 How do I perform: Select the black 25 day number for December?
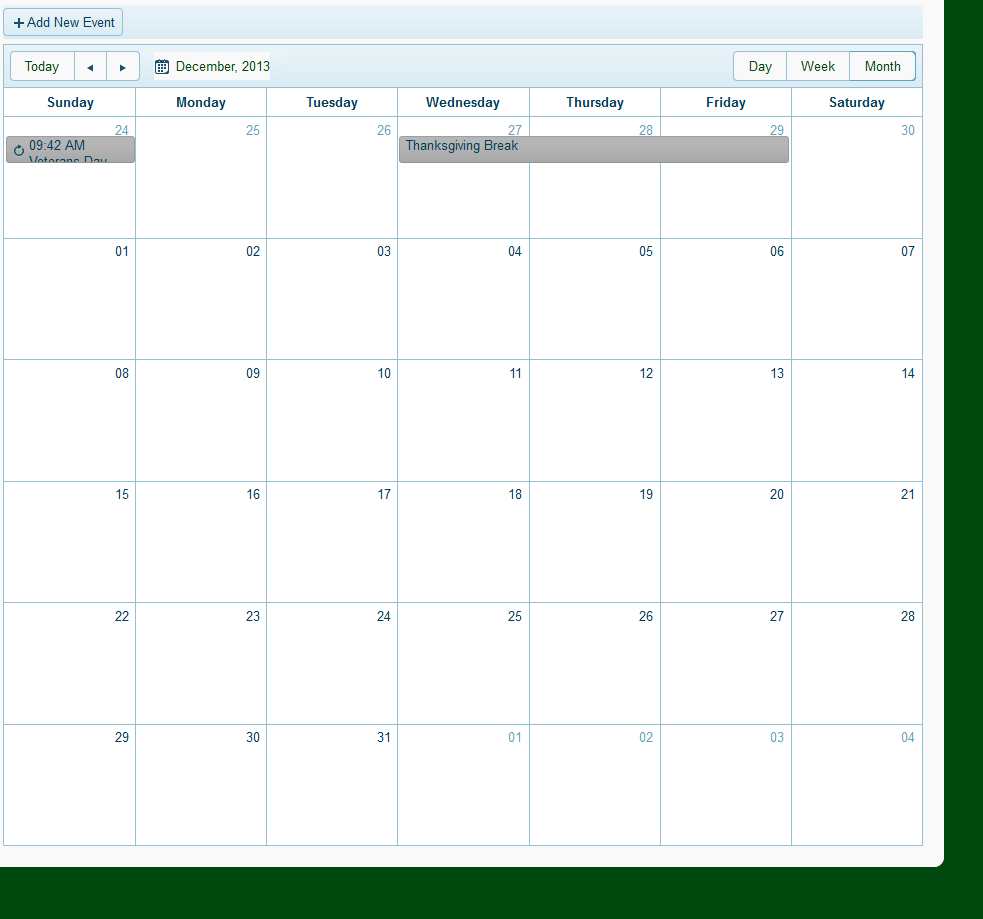tap(515, 616)
